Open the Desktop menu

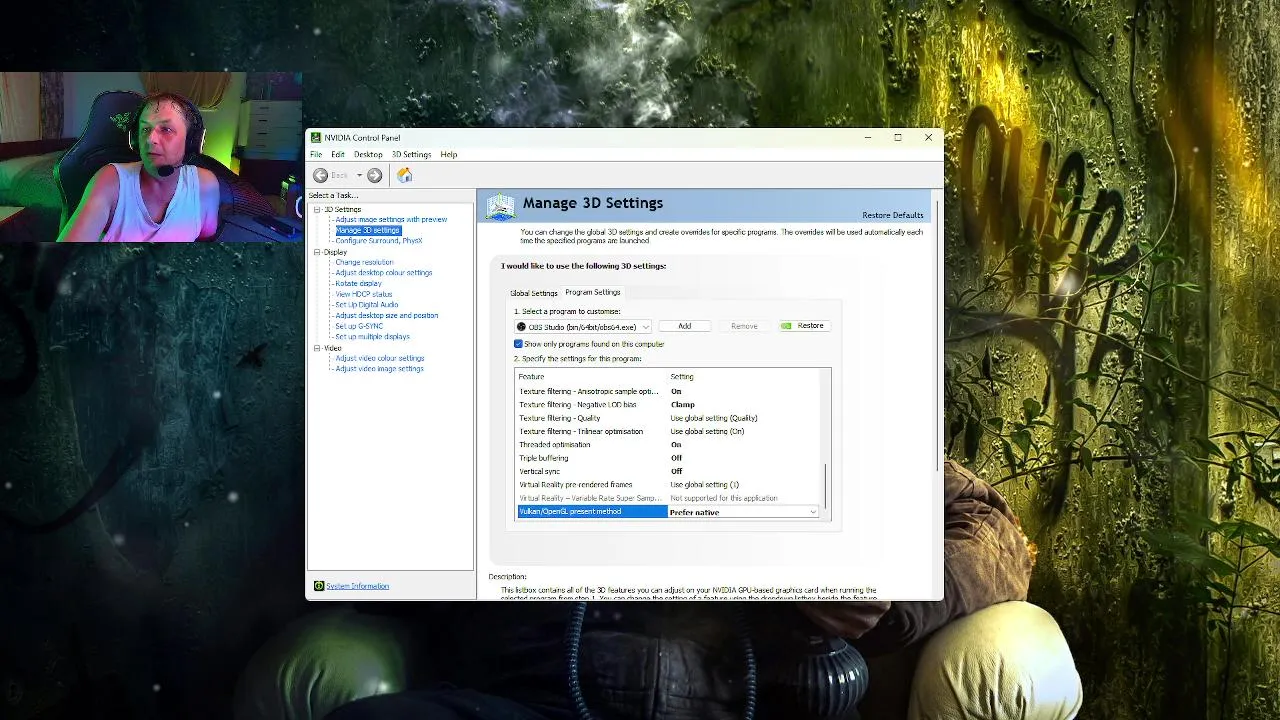368,154
